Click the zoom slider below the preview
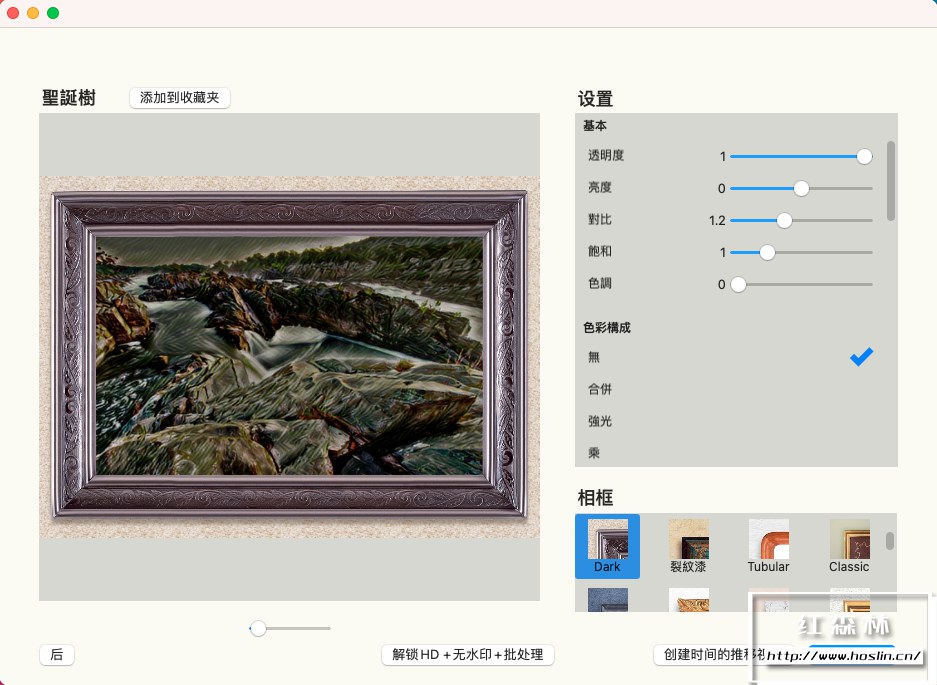This screenshot has width=937, height=685. click(x=290, y=628)
